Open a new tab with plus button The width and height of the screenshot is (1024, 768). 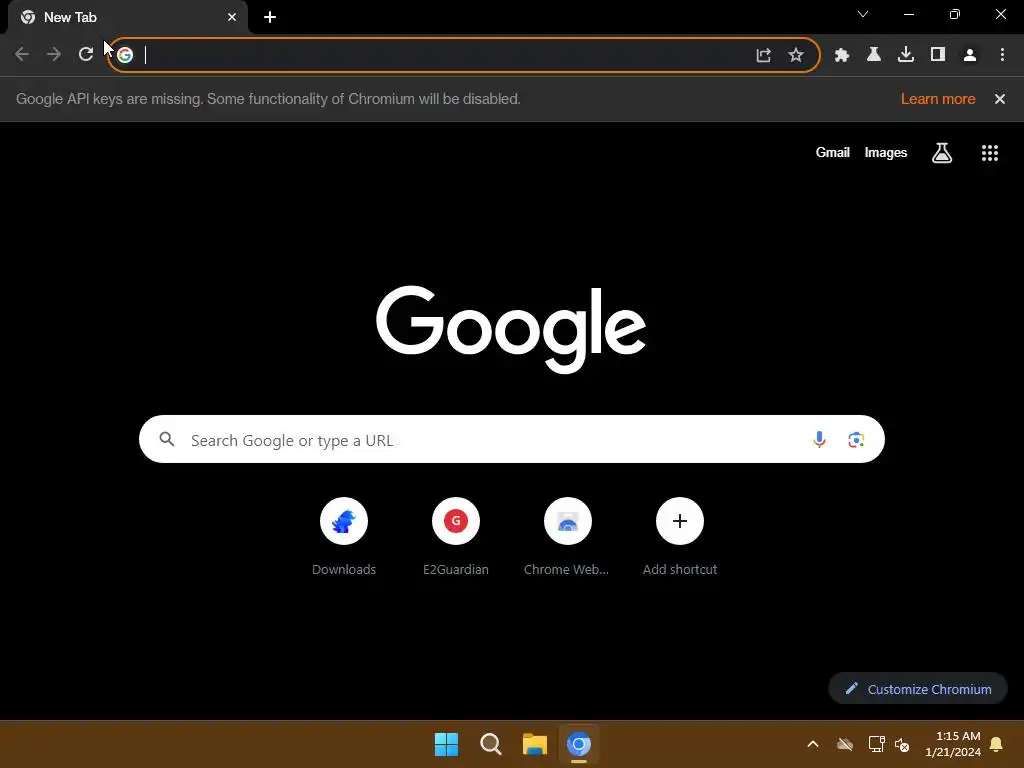(x=270, y=17)
